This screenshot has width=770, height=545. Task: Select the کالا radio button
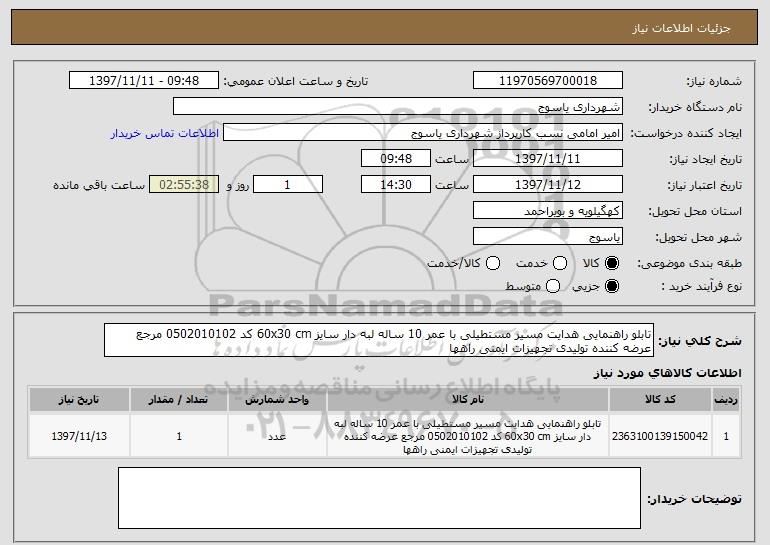pos(612,263)
